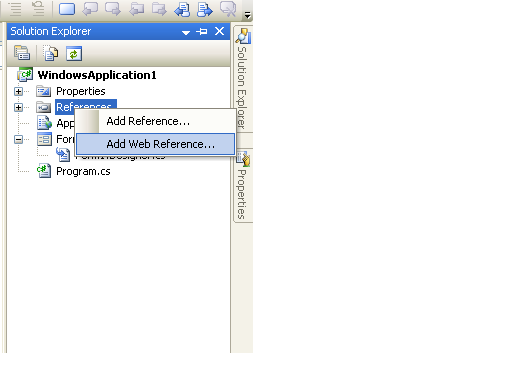This screenshot has height=384, width=512.
Task: Switch to the vertical Solution Explorer side tab
Action: (x=243, y=79)
